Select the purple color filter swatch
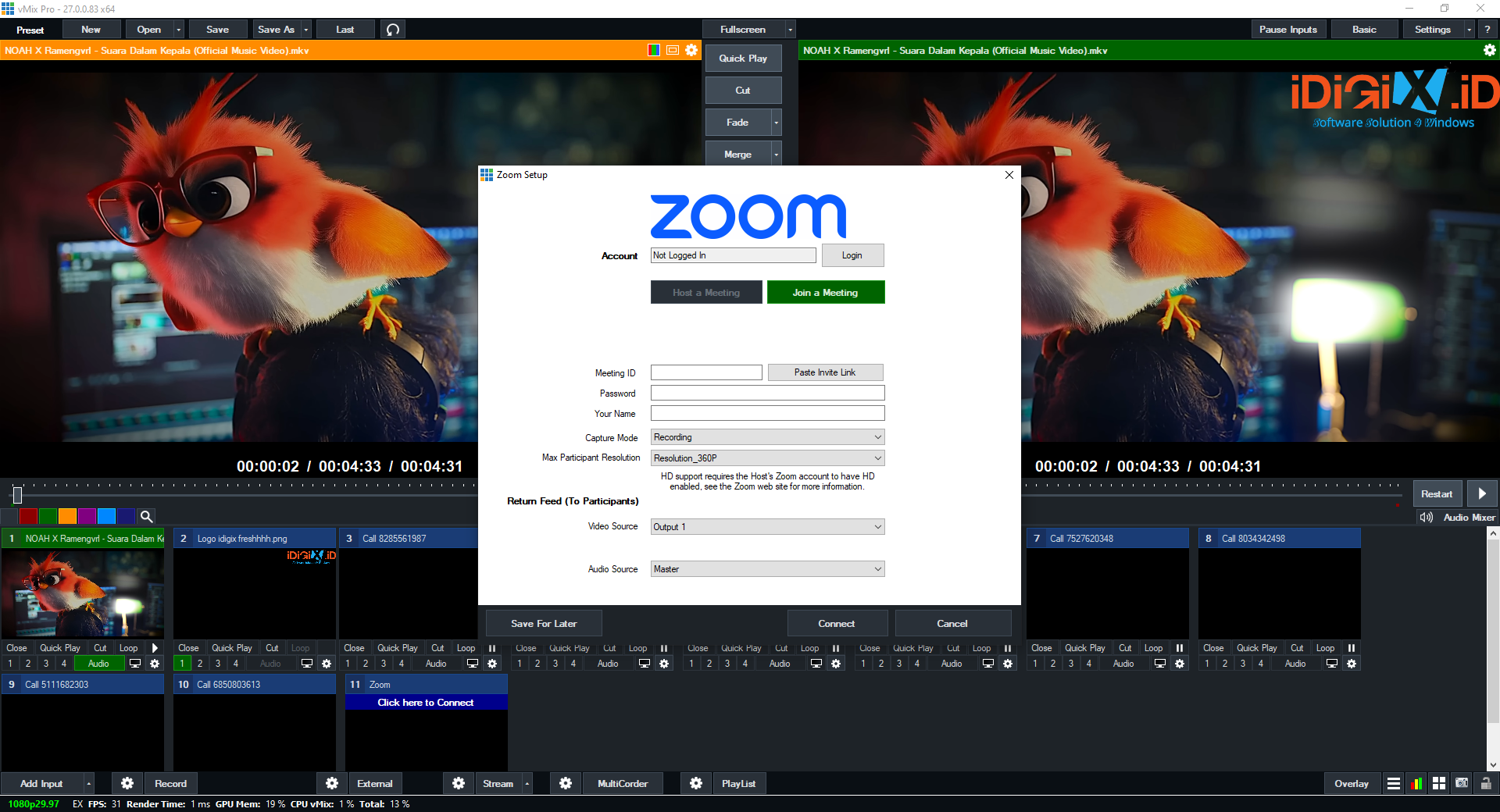The image size is (1500, 812). tap(87, 516)
